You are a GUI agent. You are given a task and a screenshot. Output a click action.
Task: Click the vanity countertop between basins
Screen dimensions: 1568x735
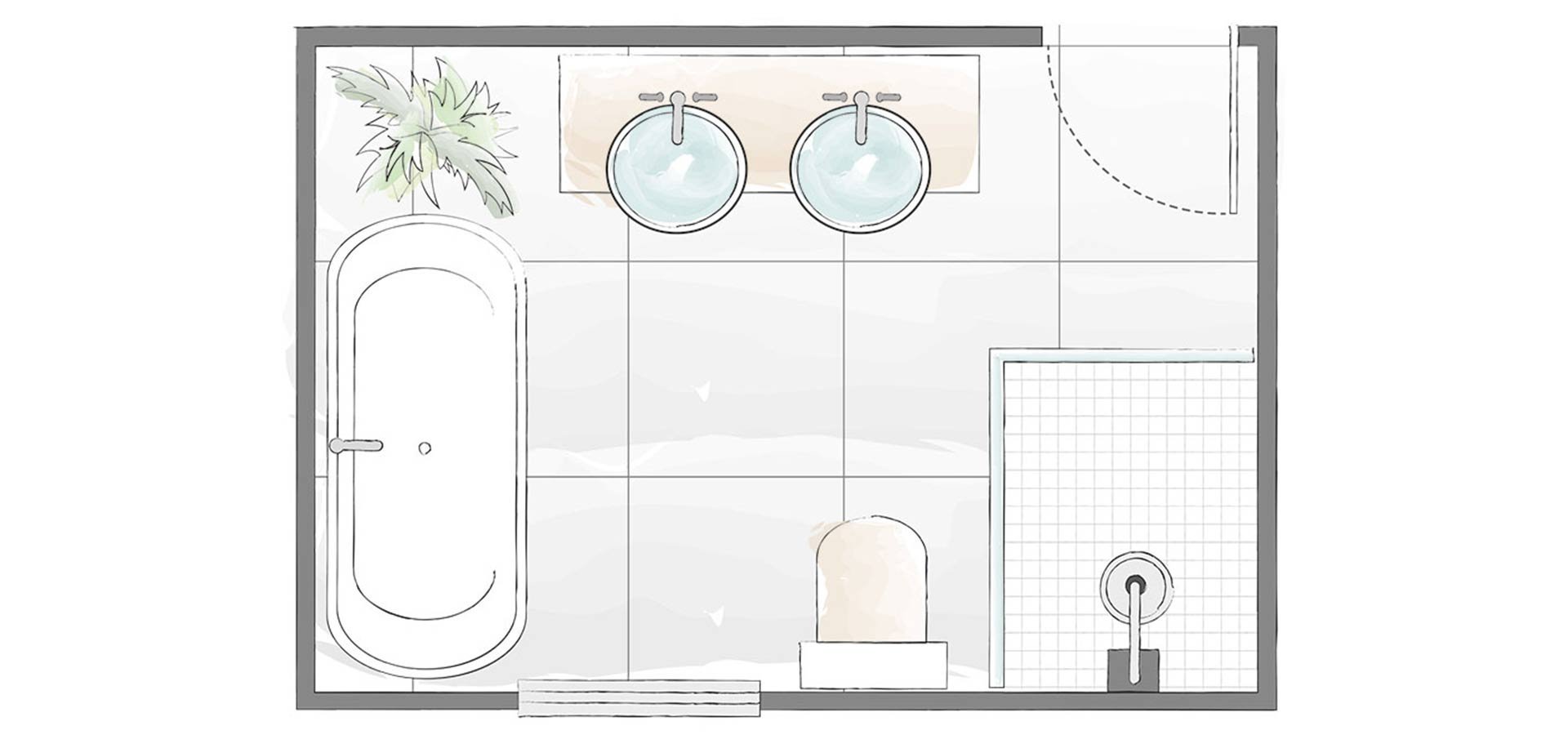(768, 122)
